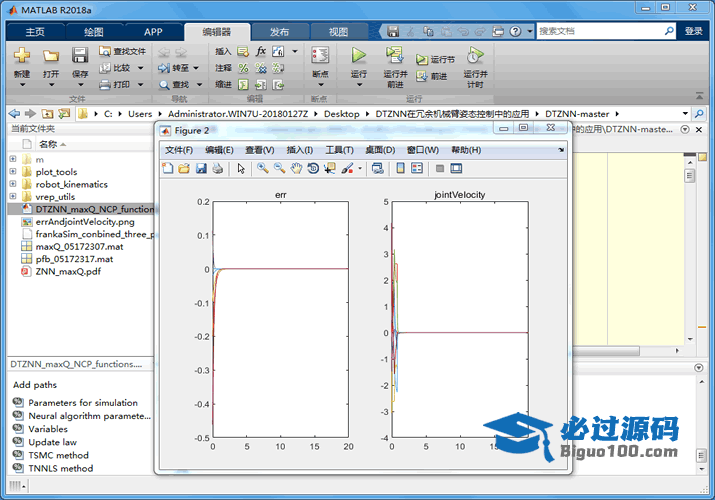Open Figure 2 工具(T) menu

(x=339, y=150)
